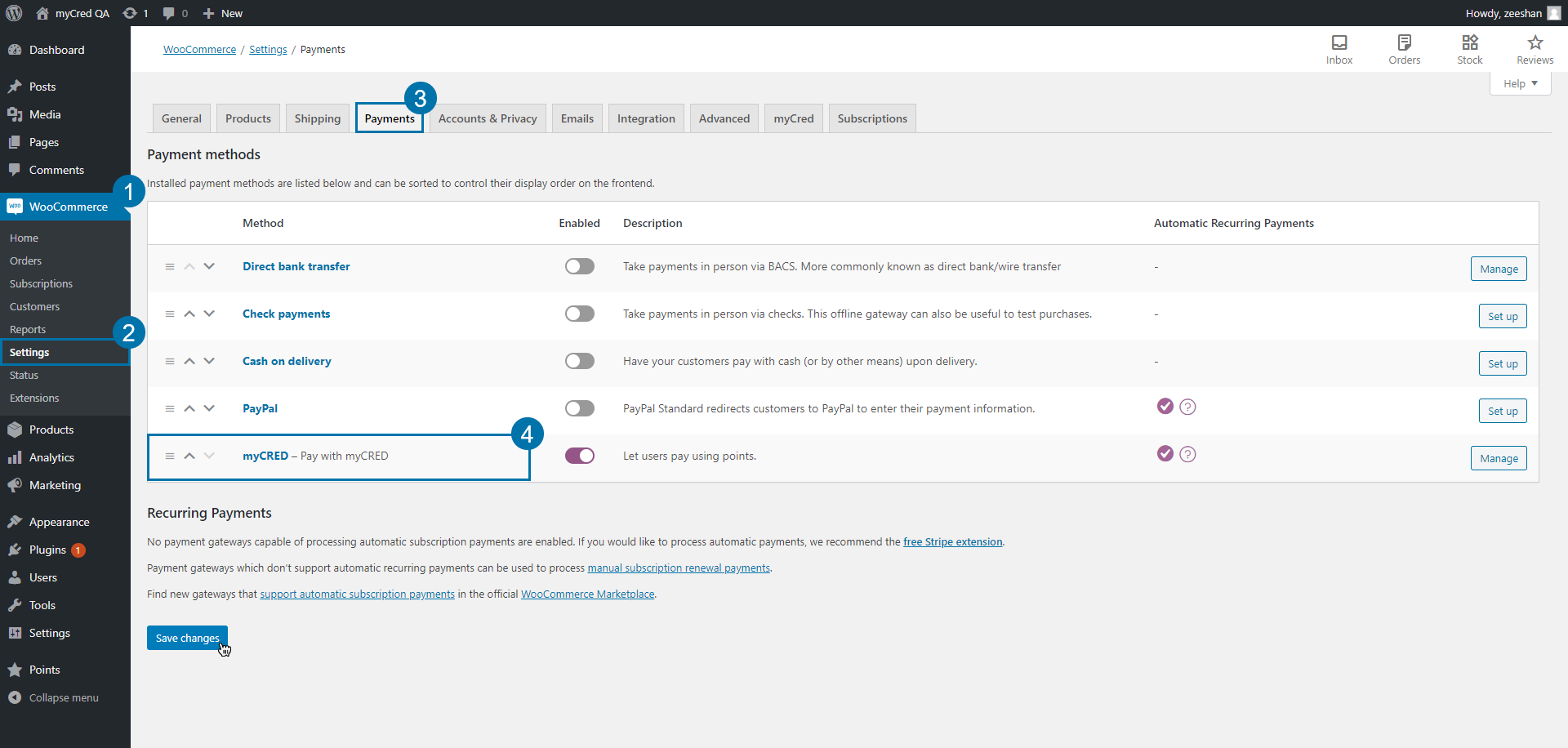Open the Reviews star icon
Screen dimensions: 1568x748
pos(1535,42)
